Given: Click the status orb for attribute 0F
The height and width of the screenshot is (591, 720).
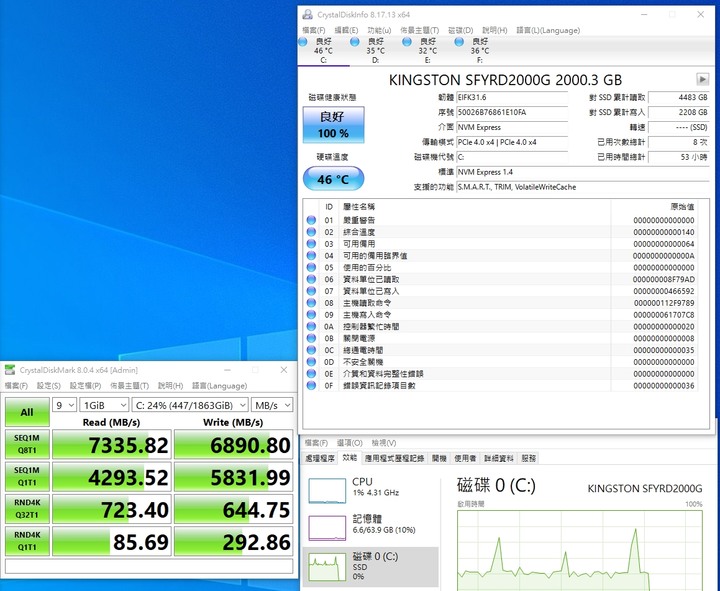Looking at the screenshot, I should click(311, 386).
